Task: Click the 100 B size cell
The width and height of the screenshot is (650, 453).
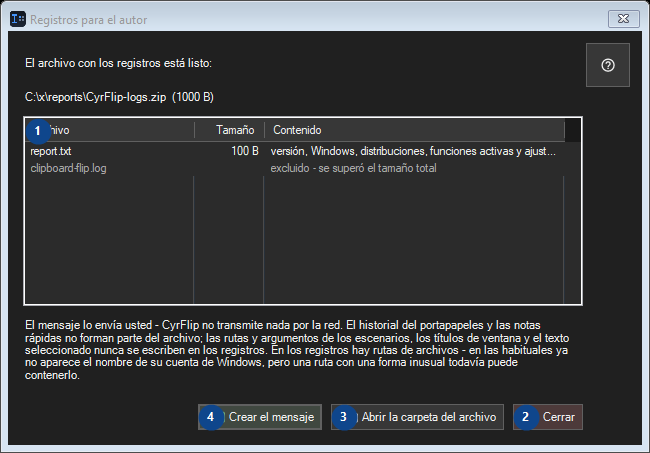Action: tap(245, 151)
